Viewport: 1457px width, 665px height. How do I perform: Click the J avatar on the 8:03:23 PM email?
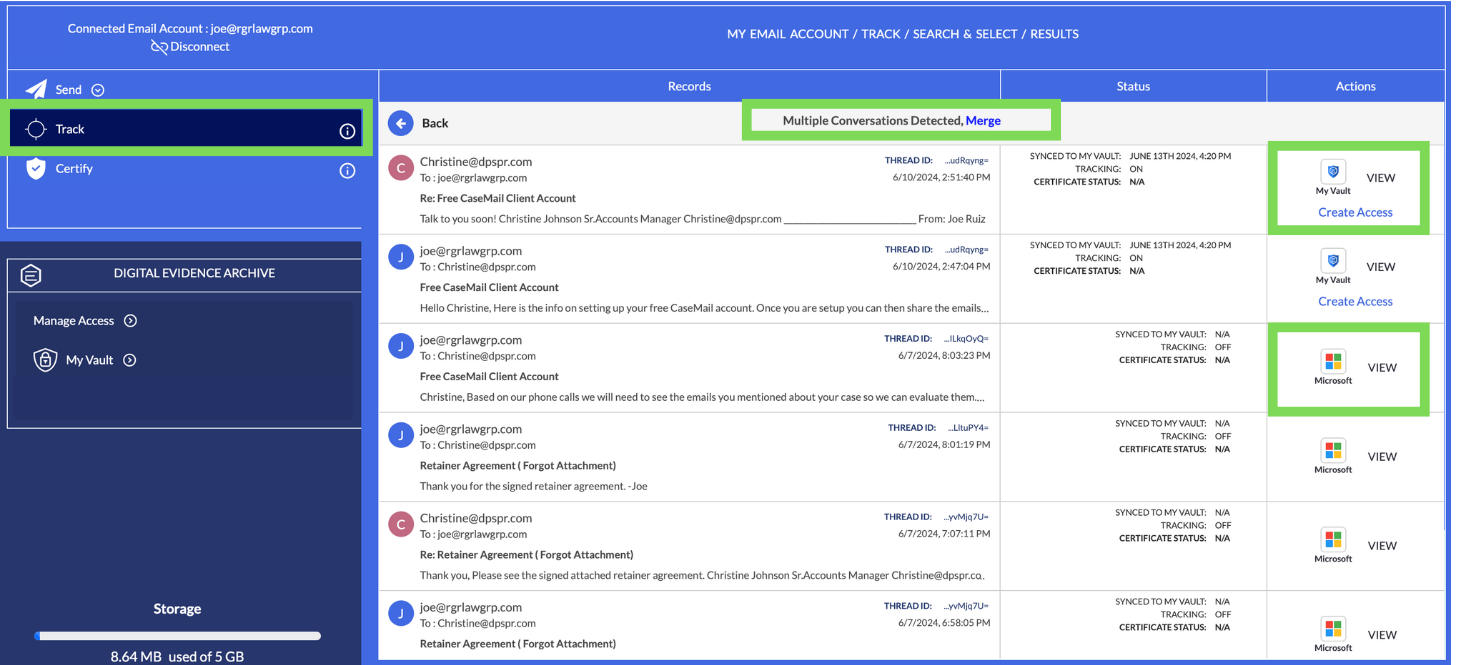click(x=401, y=346)
